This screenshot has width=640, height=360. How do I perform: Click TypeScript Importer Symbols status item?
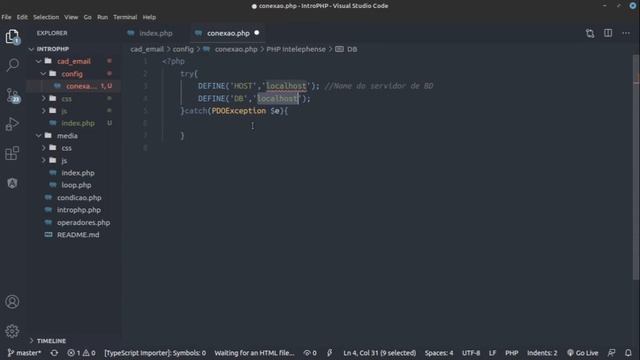click(155, 353)
